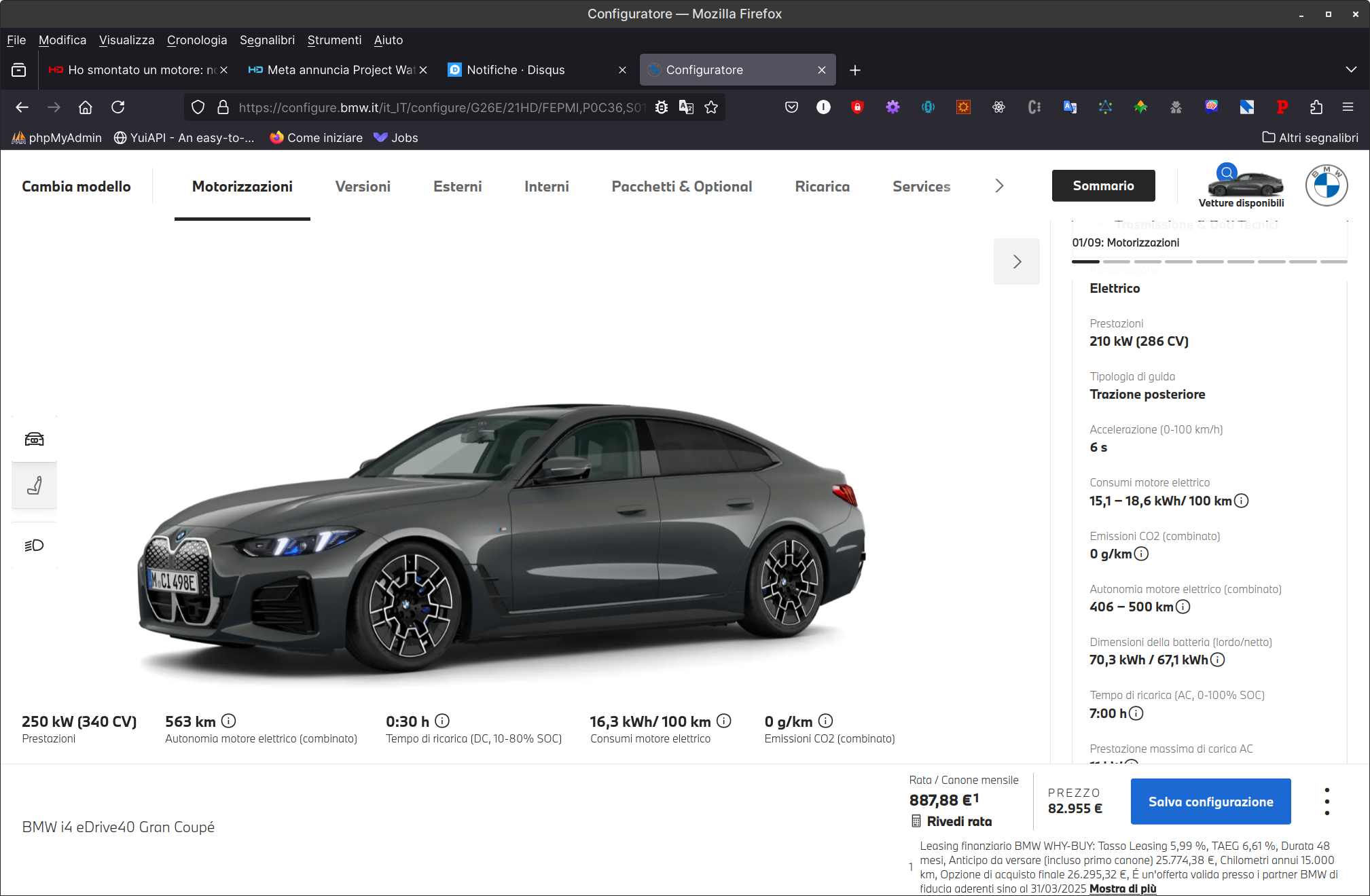Open the Jobs bookmark
The image size is (1370, 896).
click(396, 138)
